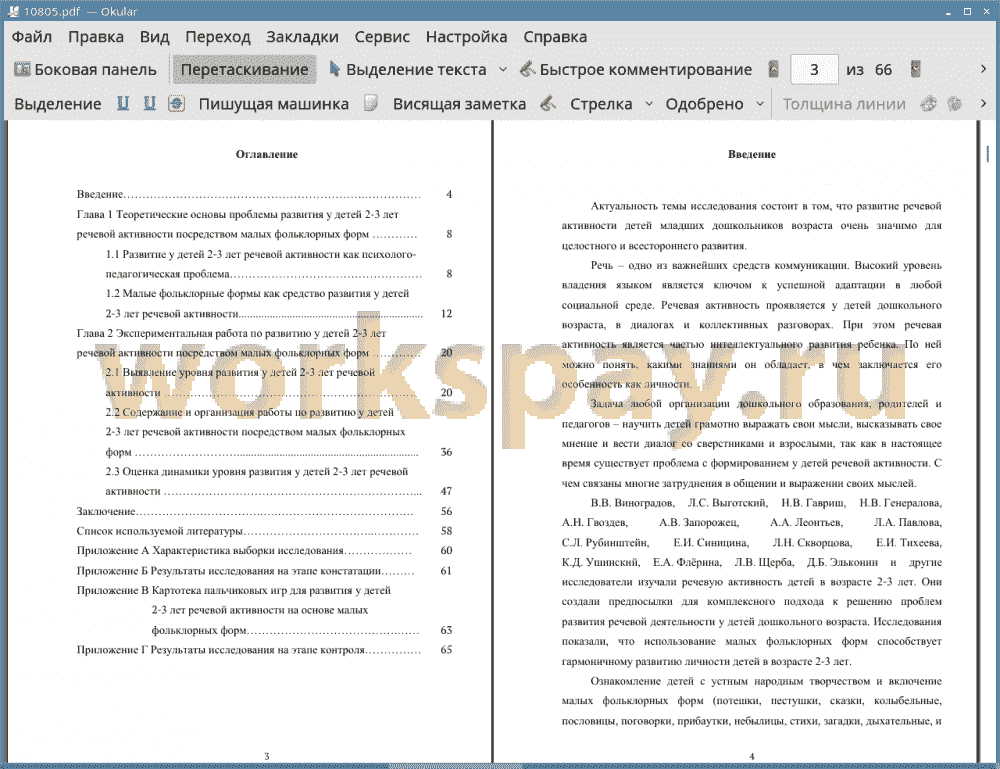Open the Правка menu

click(96, 37)
